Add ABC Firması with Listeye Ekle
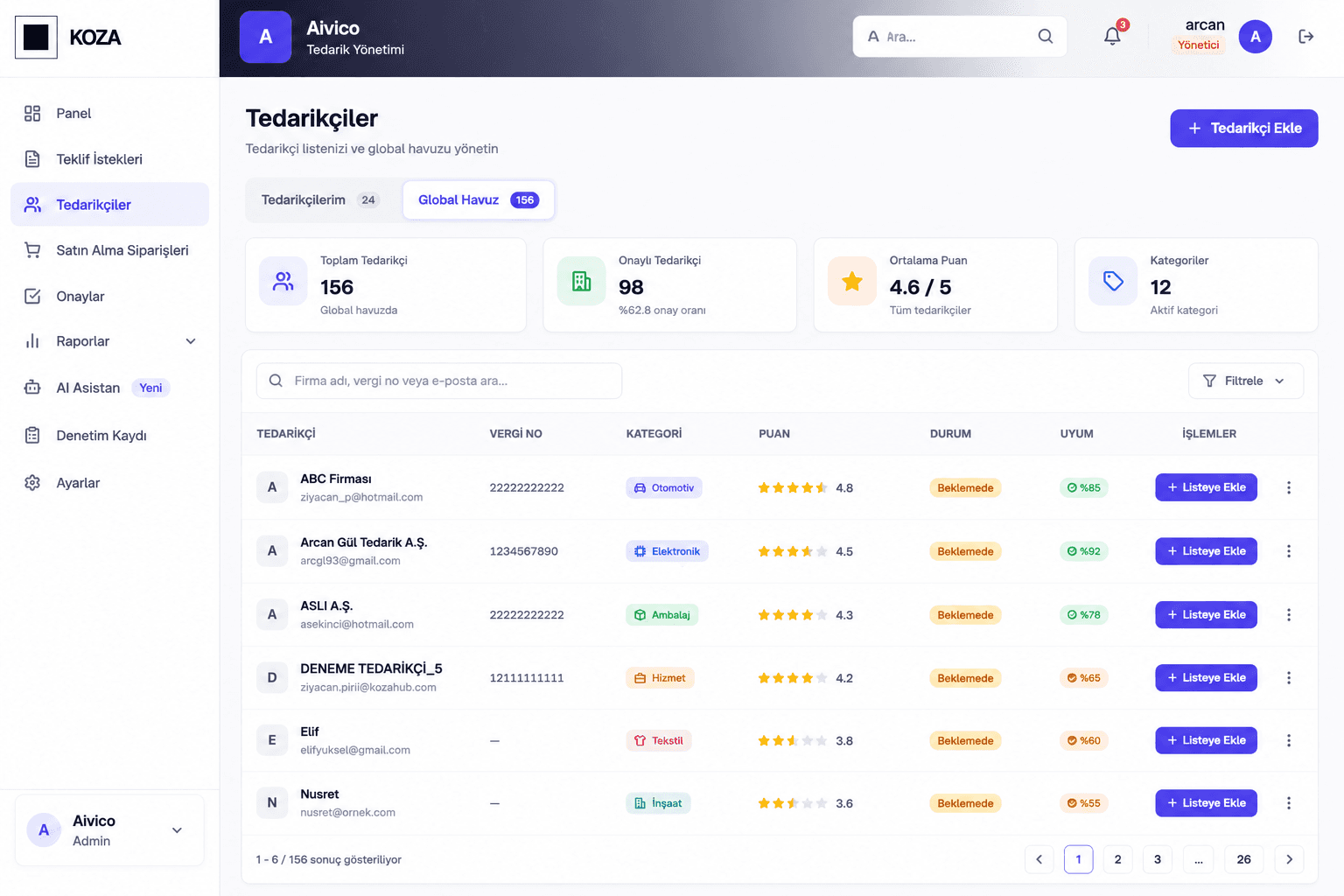 pos(1206,487)
